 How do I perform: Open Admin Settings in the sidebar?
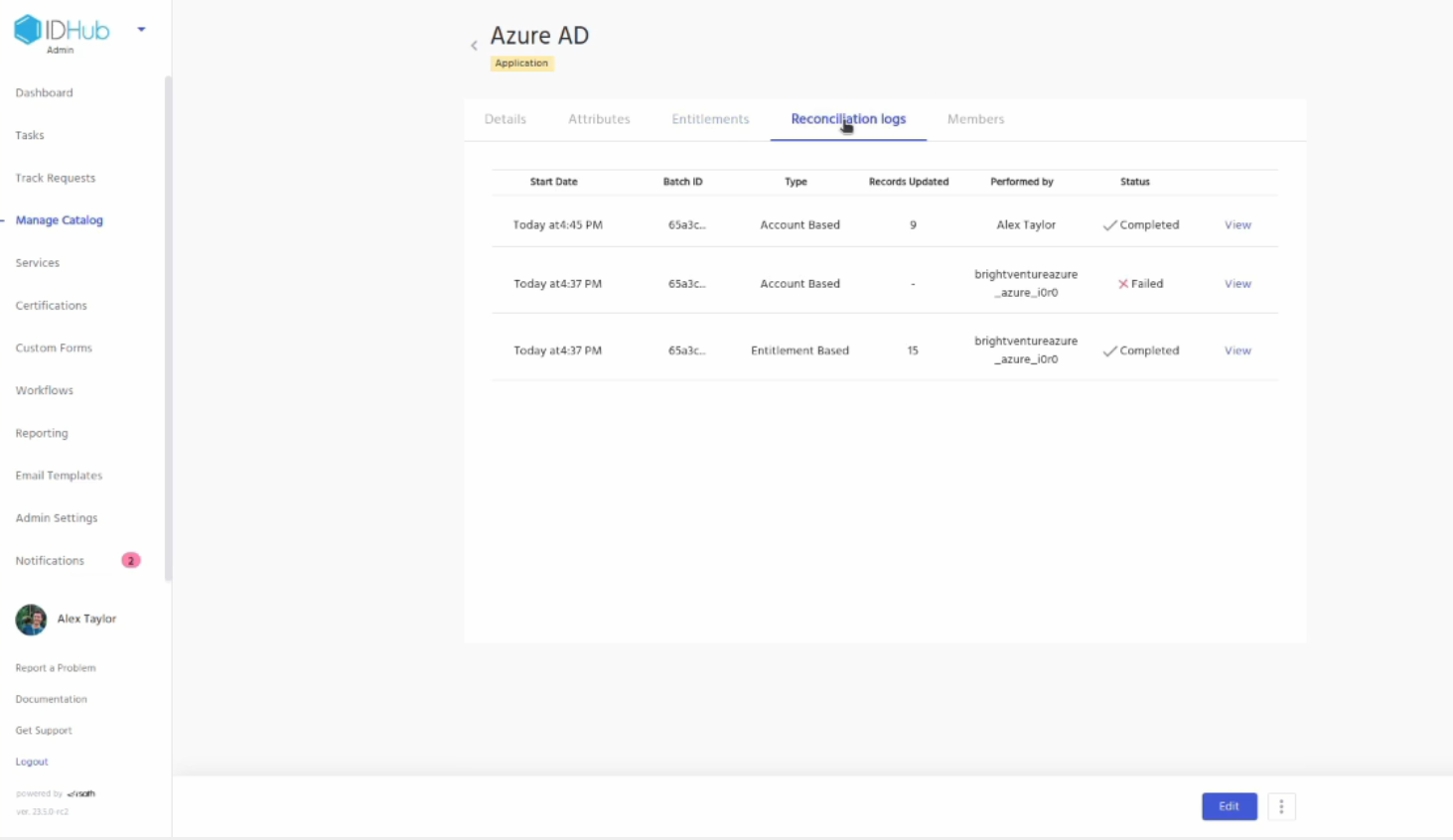pyautogui.click(x=57, y=518)
